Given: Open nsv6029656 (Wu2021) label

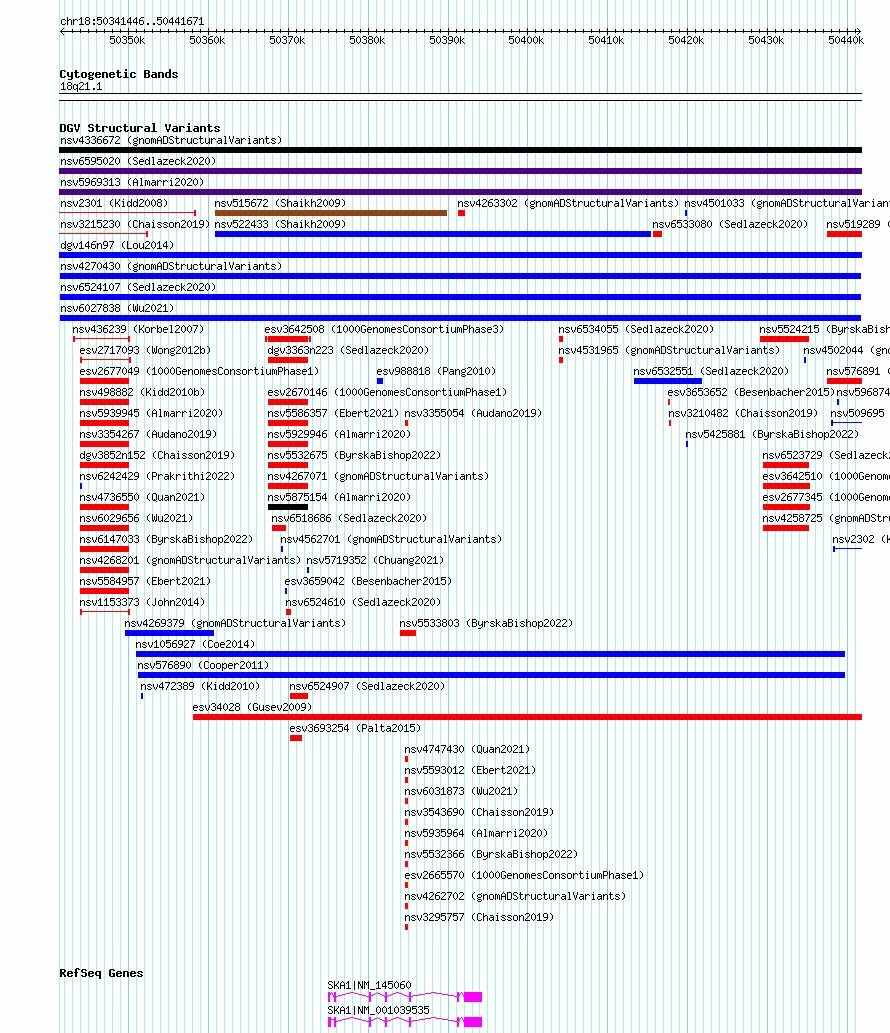Looking at the screenshot, I should [136, 519].
